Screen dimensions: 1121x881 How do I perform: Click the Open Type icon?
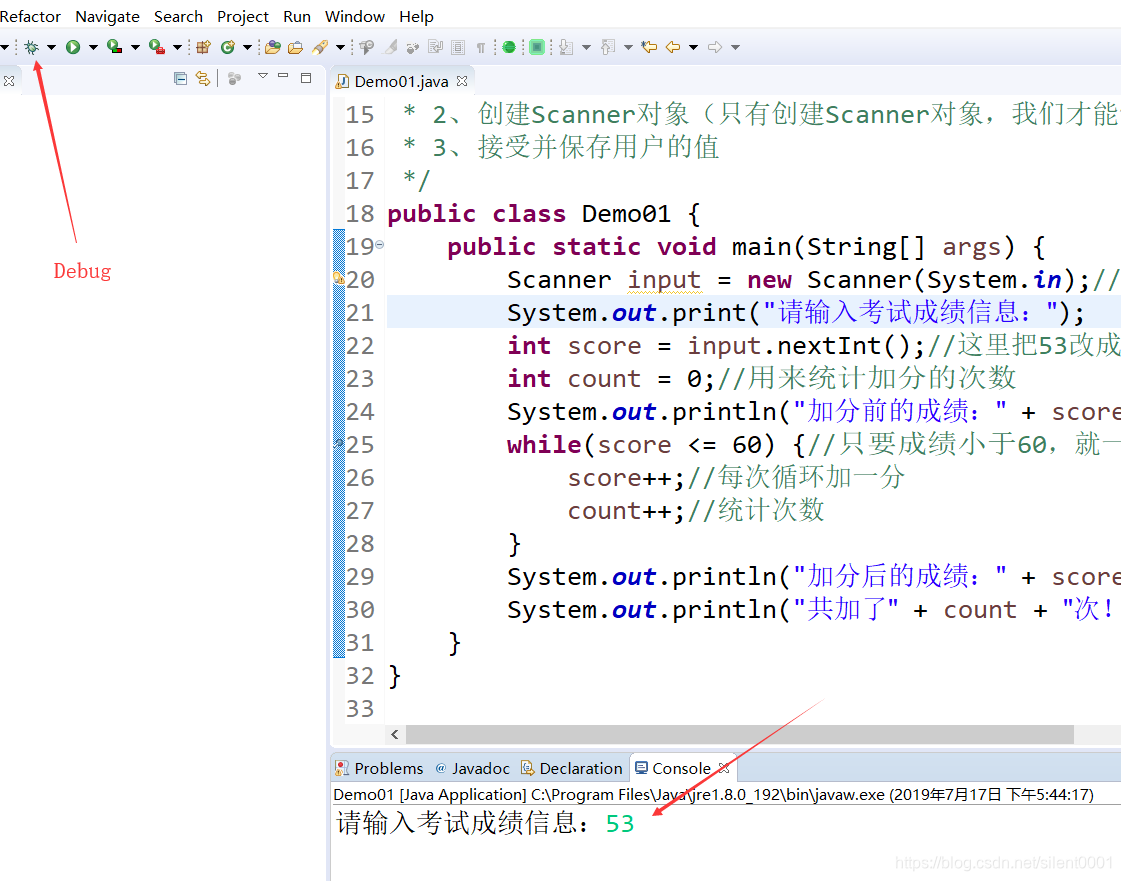[272, 47]
